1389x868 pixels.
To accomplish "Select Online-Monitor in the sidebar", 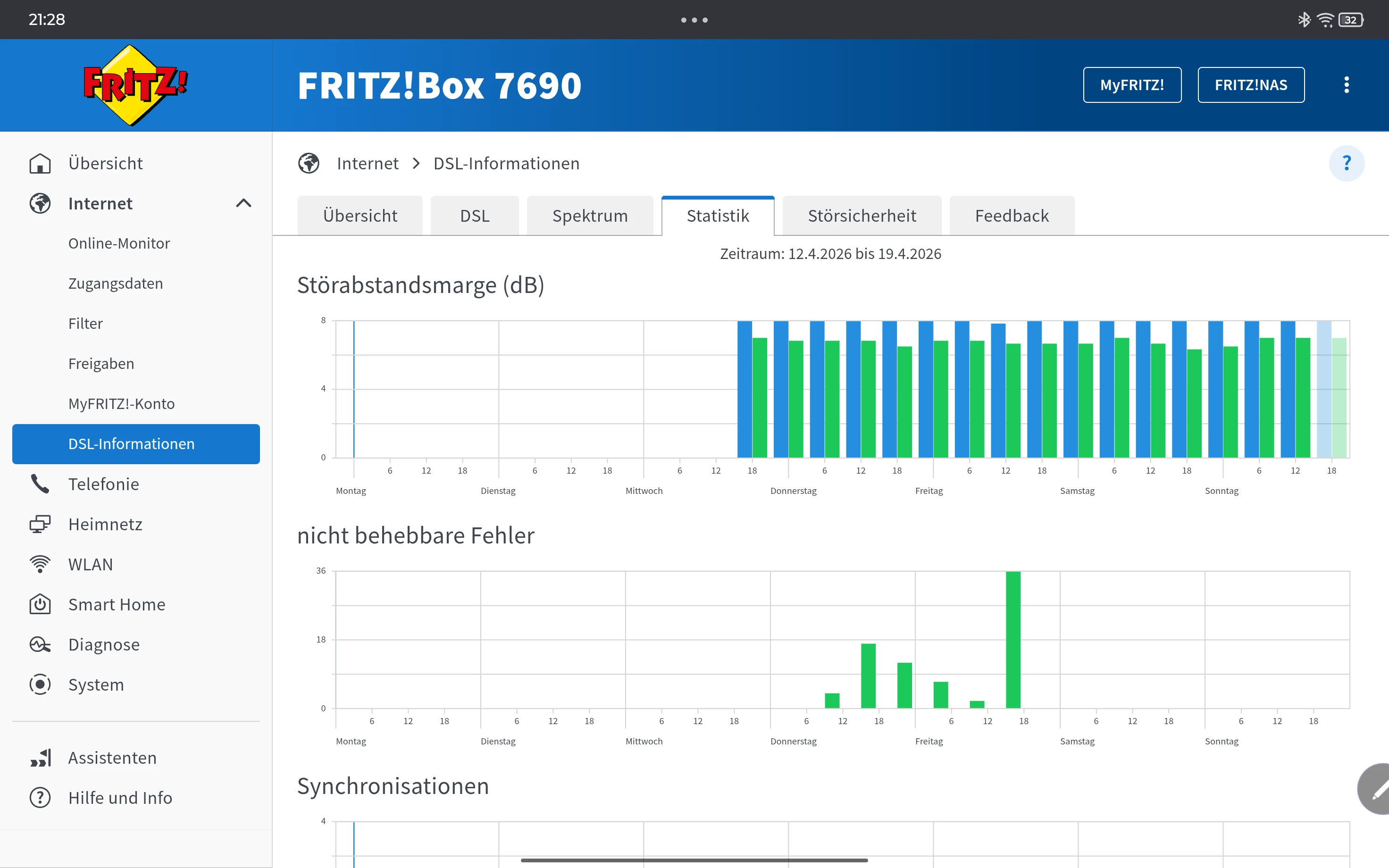I will (119, 243).
